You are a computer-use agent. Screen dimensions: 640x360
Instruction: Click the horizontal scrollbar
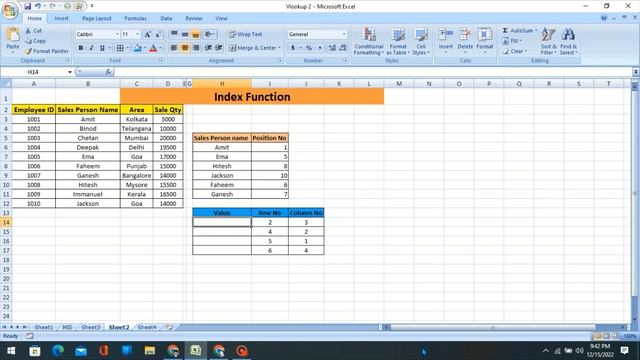[492, 327]
